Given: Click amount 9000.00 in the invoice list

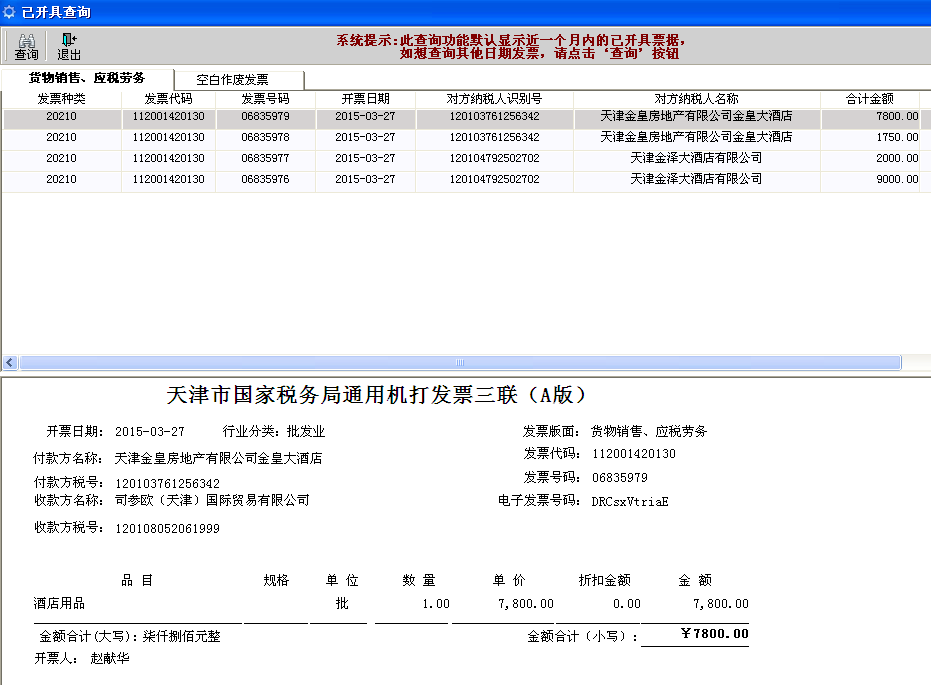Looking at the screenshot, I should (x=897, y=179).
